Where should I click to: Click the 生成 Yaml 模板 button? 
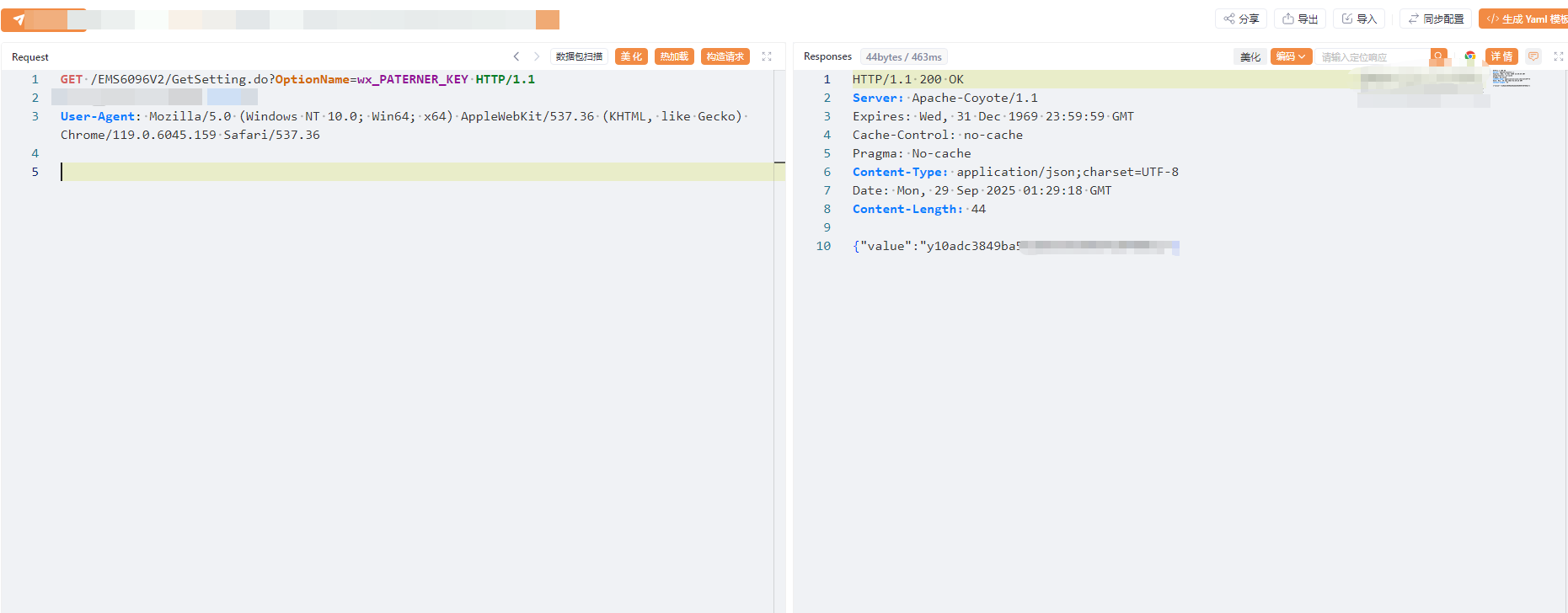pyautogui.click(x=1523, y=19)
